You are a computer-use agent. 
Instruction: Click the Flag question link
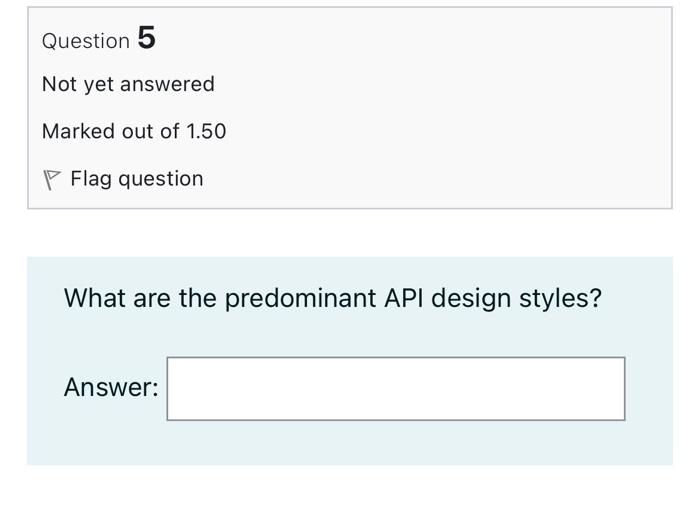pyautogui.click(x=137, y=179)
